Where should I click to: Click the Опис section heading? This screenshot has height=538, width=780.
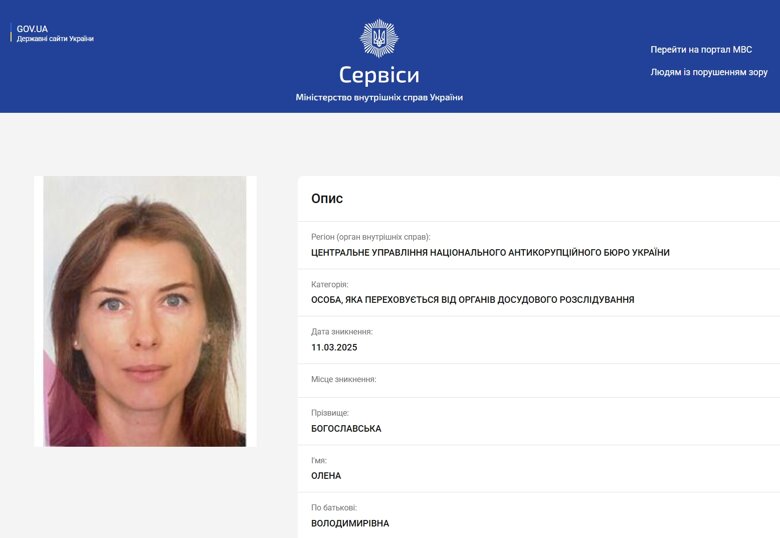[327, 198]
